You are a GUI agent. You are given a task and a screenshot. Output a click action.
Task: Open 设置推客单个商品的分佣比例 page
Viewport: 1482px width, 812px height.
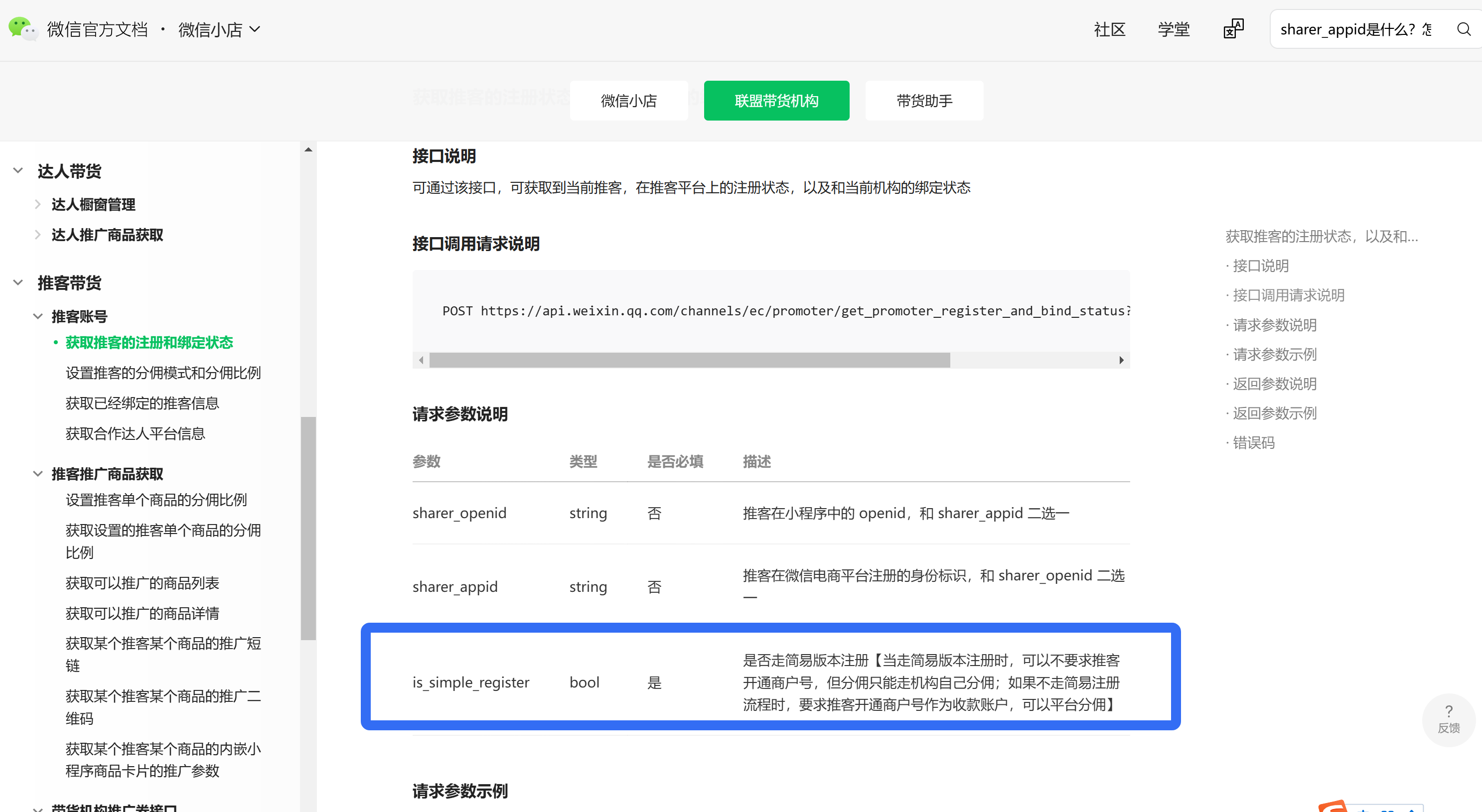tap(156, 500)
